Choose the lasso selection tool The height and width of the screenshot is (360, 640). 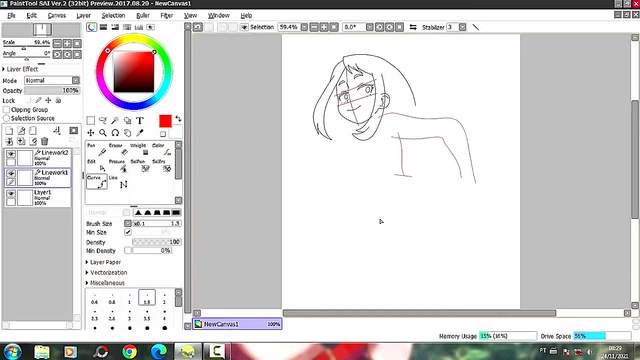103,120
